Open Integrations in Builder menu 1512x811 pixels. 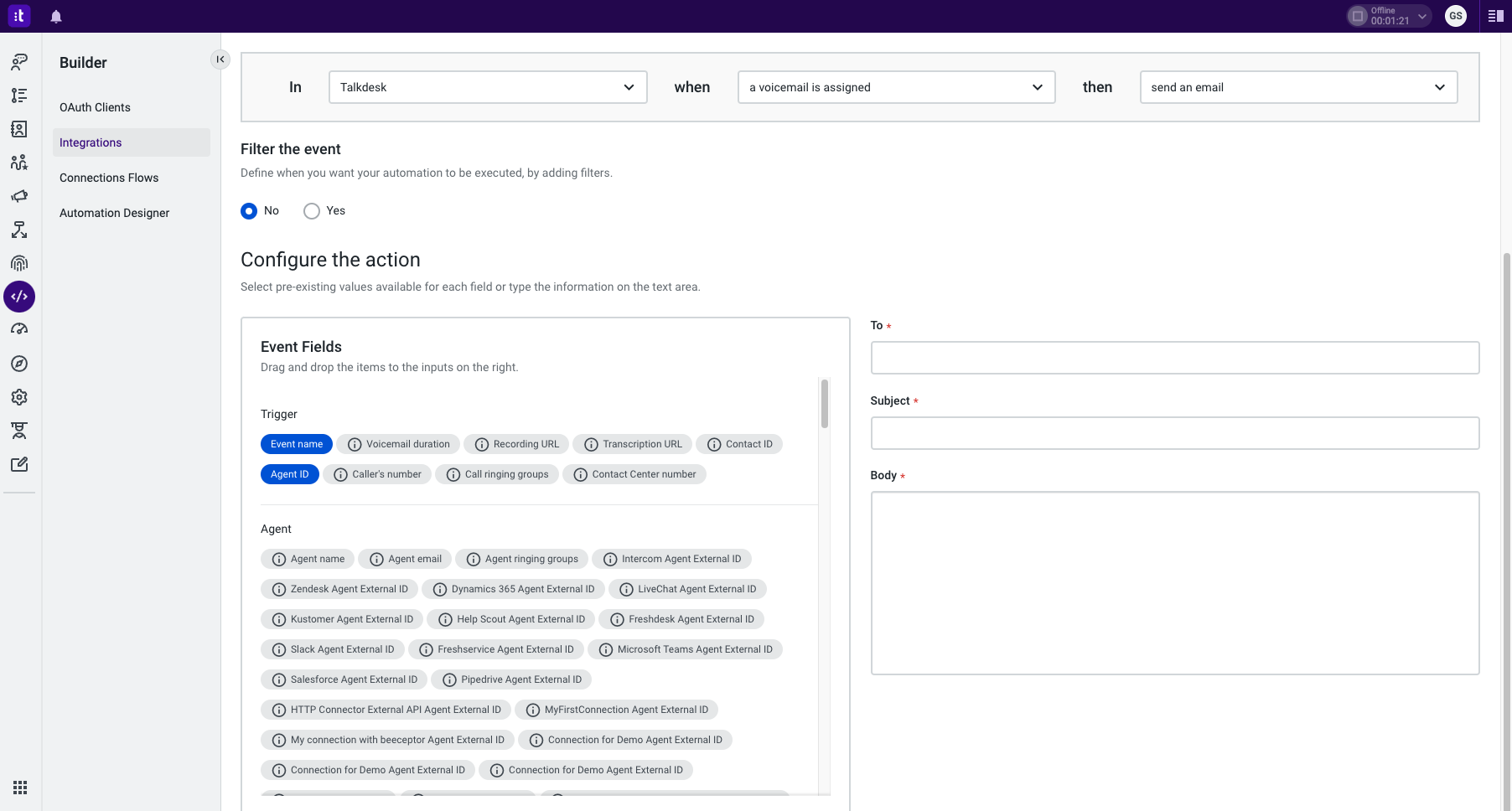coord(132,142)
